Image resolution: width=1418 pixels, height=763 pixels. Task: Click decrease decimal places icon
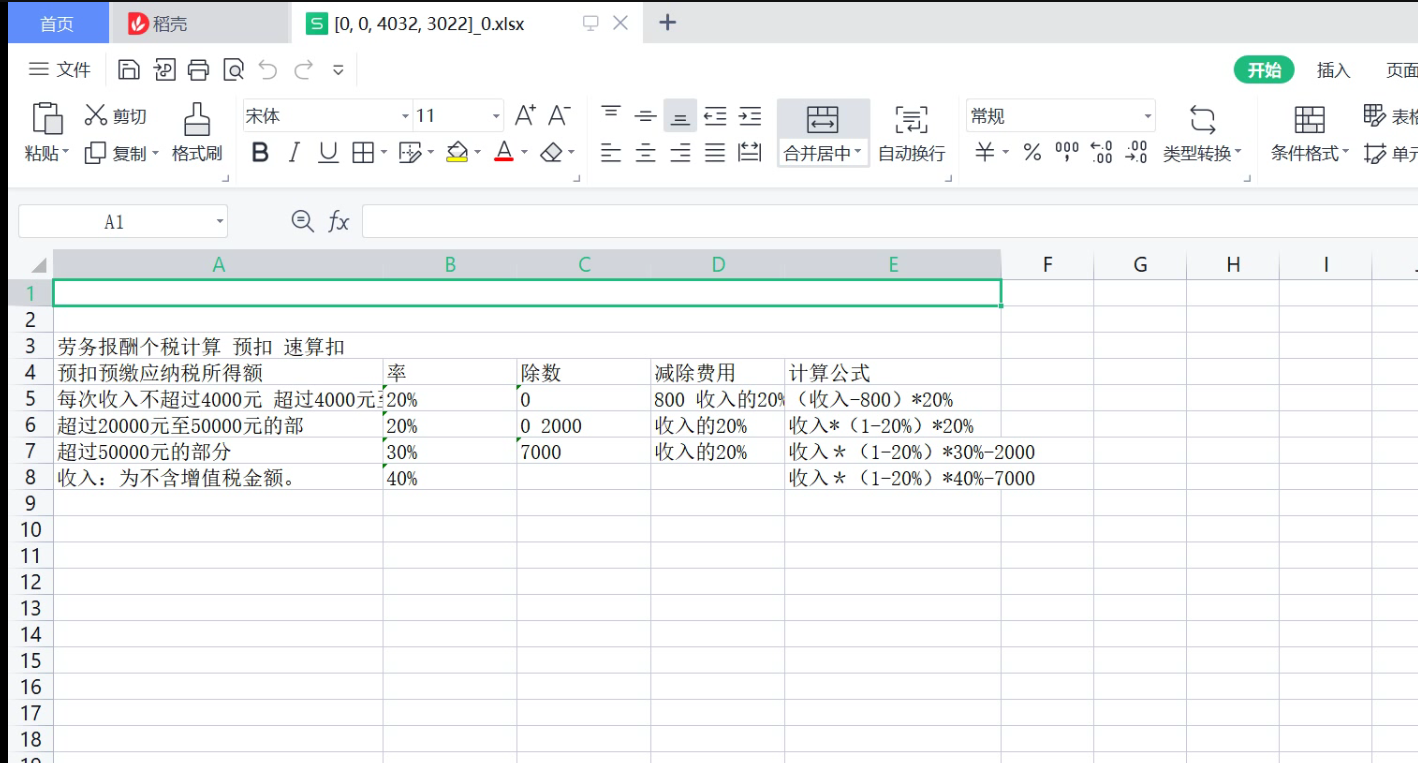(x=1136, y=152)
